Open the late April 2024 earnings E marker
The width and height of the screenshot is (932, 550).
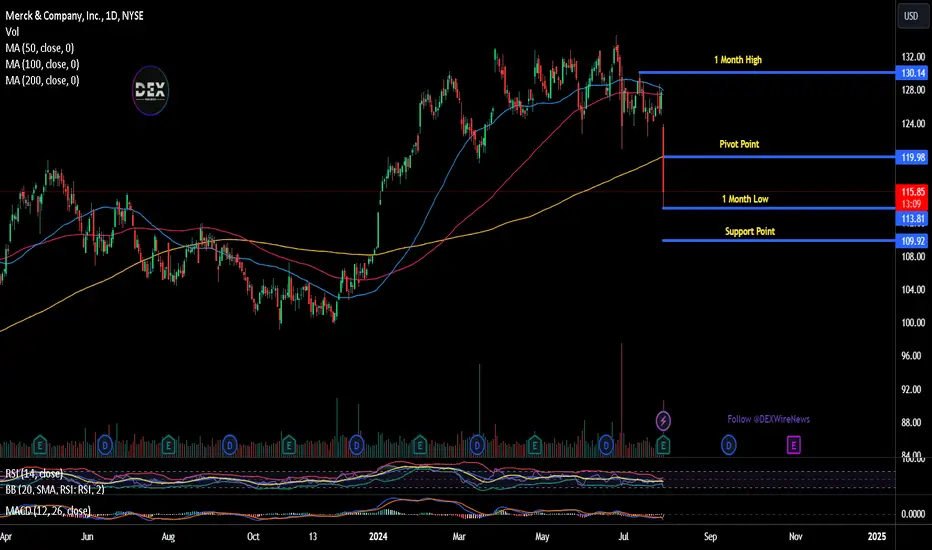(534, 444)
